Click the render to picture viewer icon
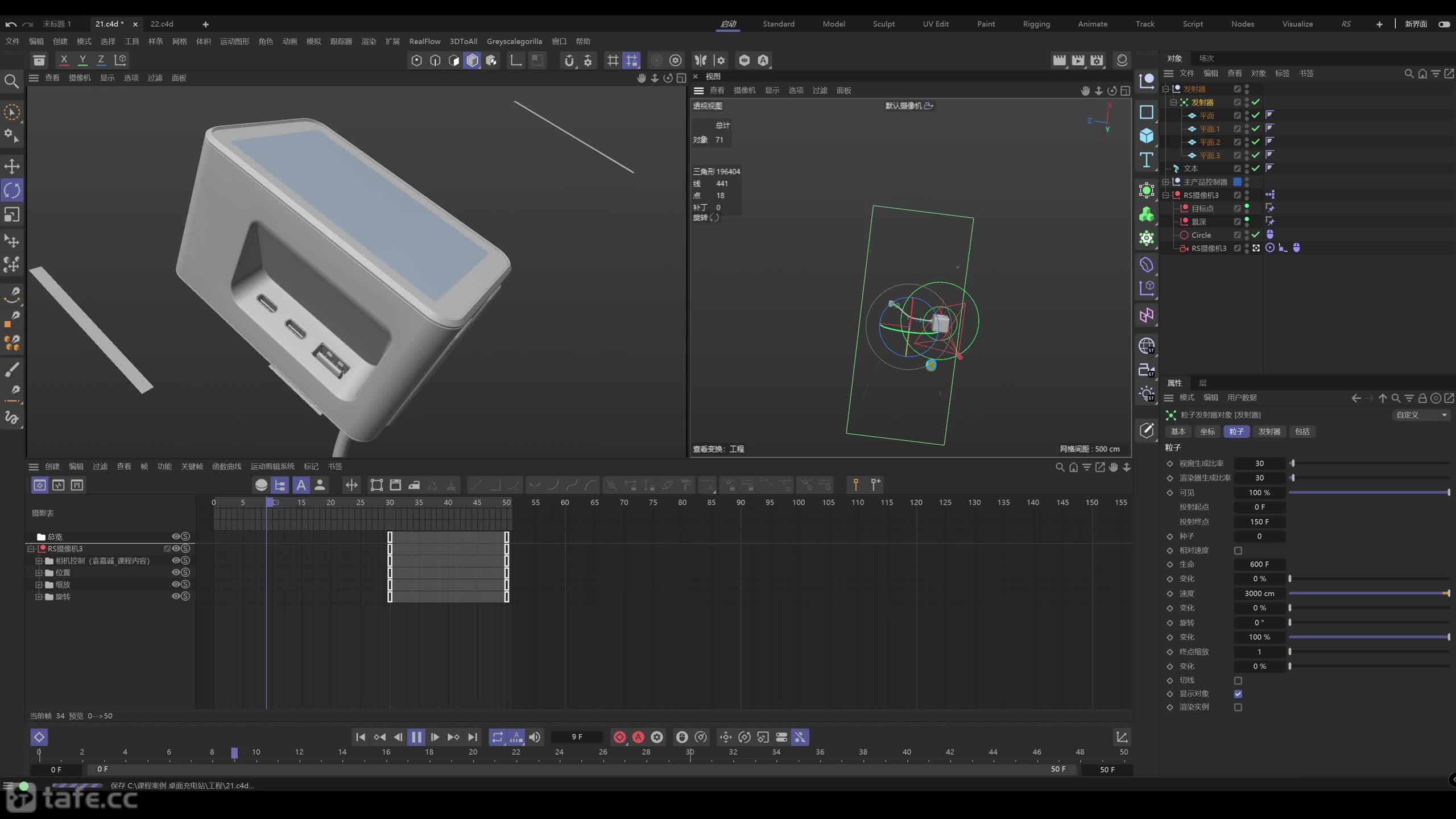Viewport: 1456px width, 819px height. coord(1078,60)
